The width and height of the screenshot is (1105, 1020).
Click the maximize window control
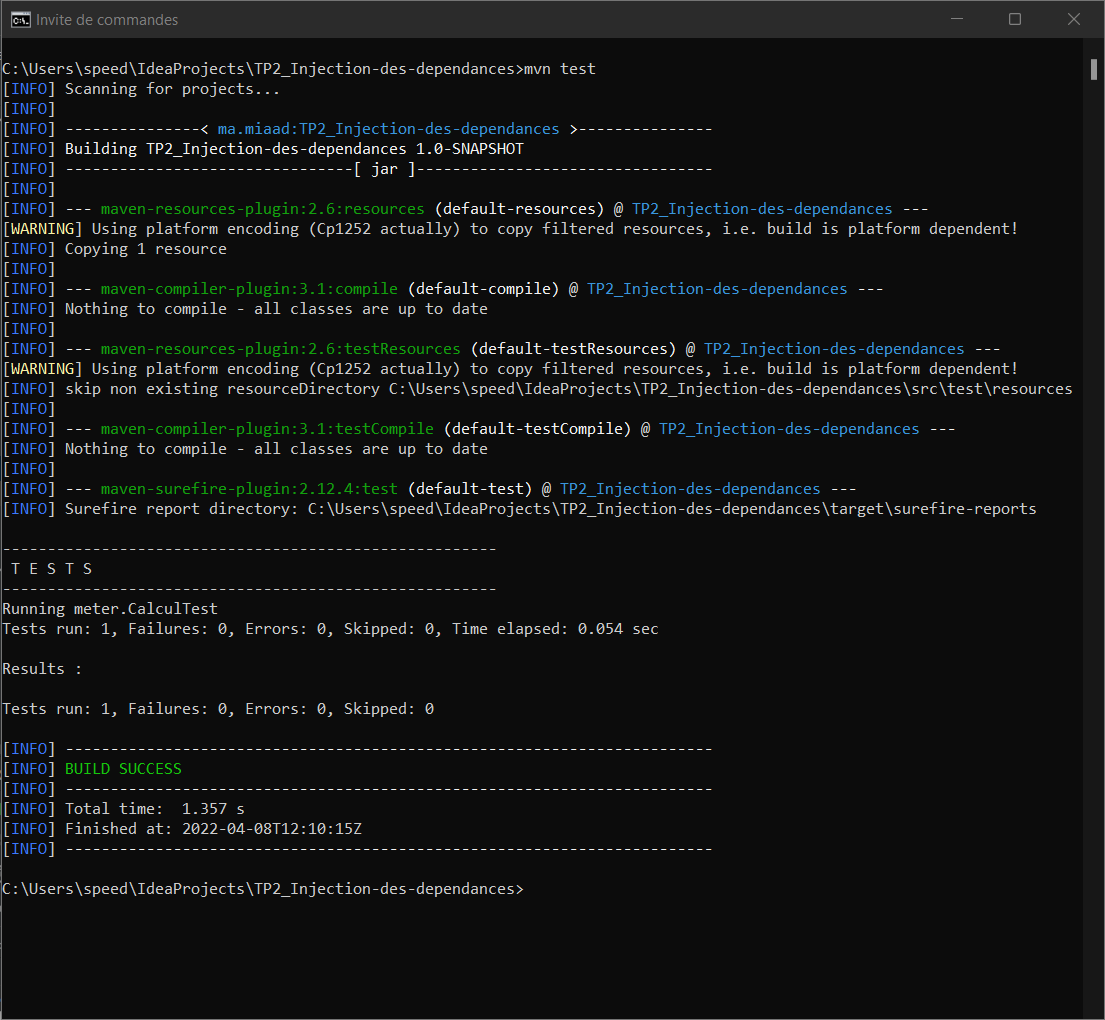coord(1015,19)
